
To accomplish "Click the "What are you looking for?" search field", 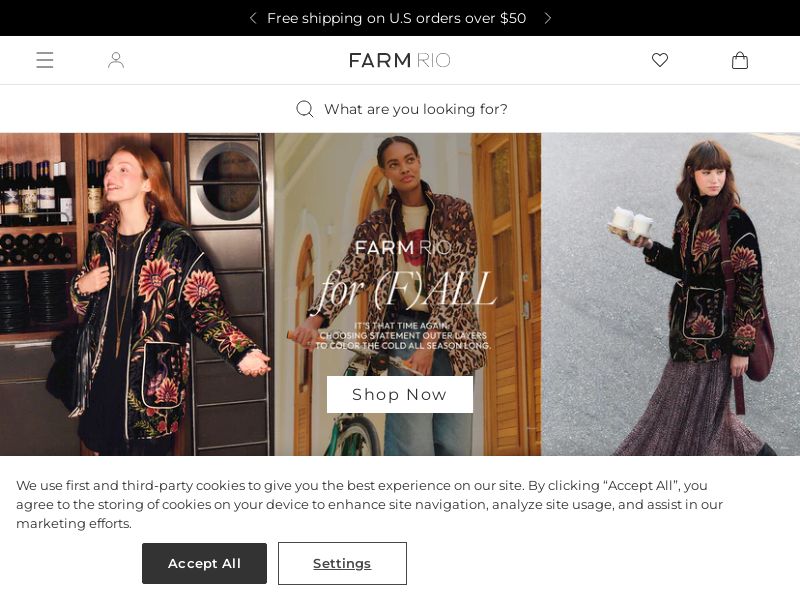I will 416,109.
